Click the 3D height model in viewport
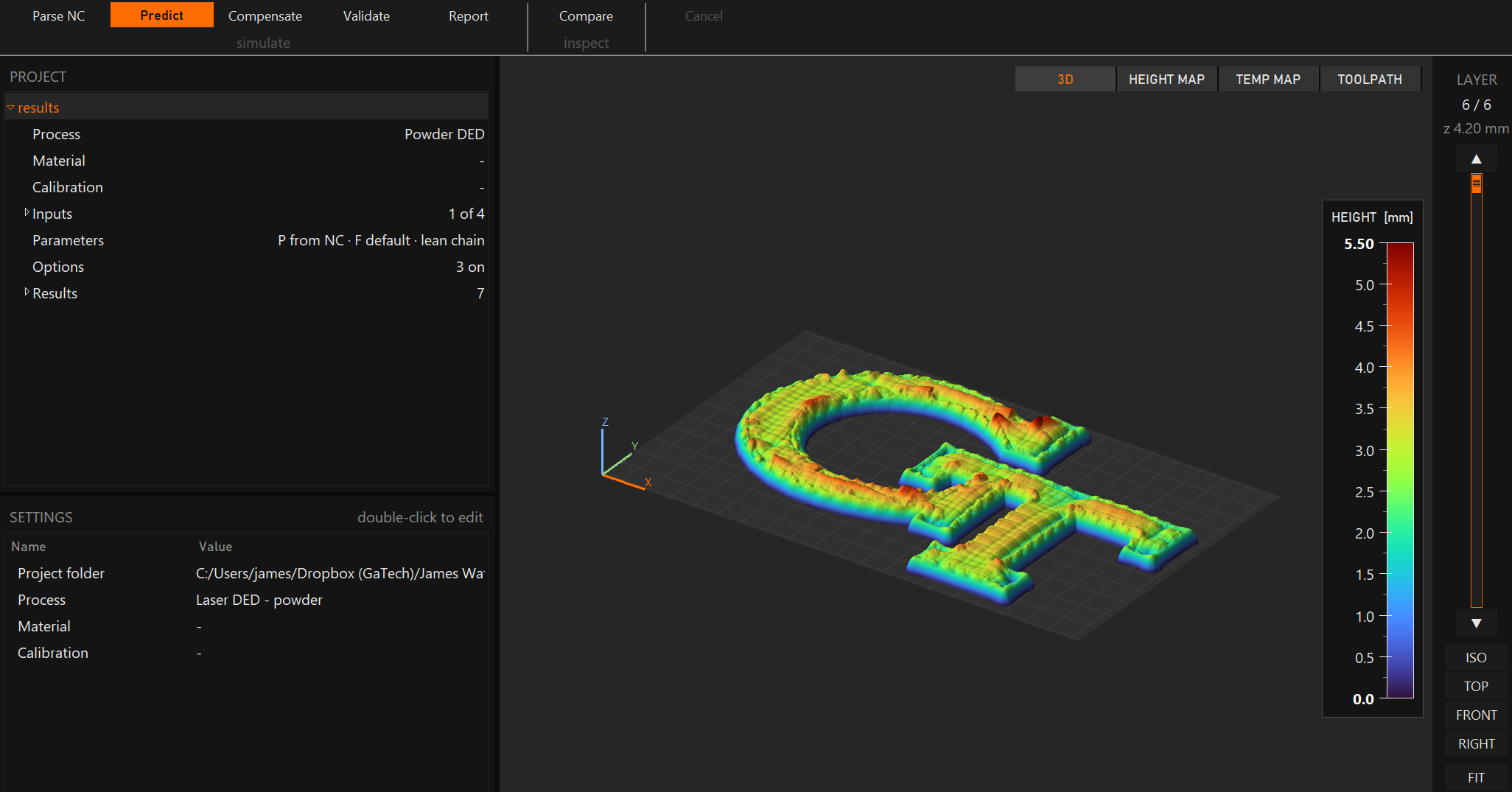This screenshot has width=1512, height=792. (965, 486)
